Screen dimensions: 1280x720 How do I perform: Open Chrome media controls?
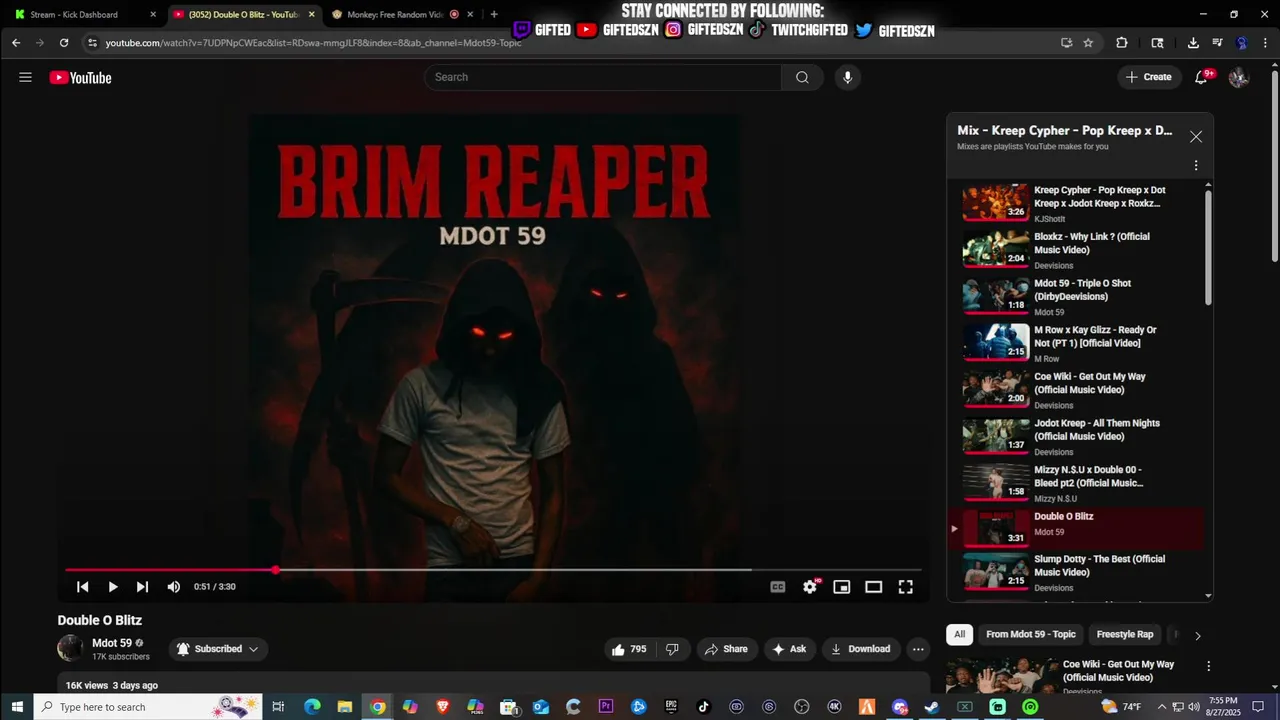(x=1217, y=43)
